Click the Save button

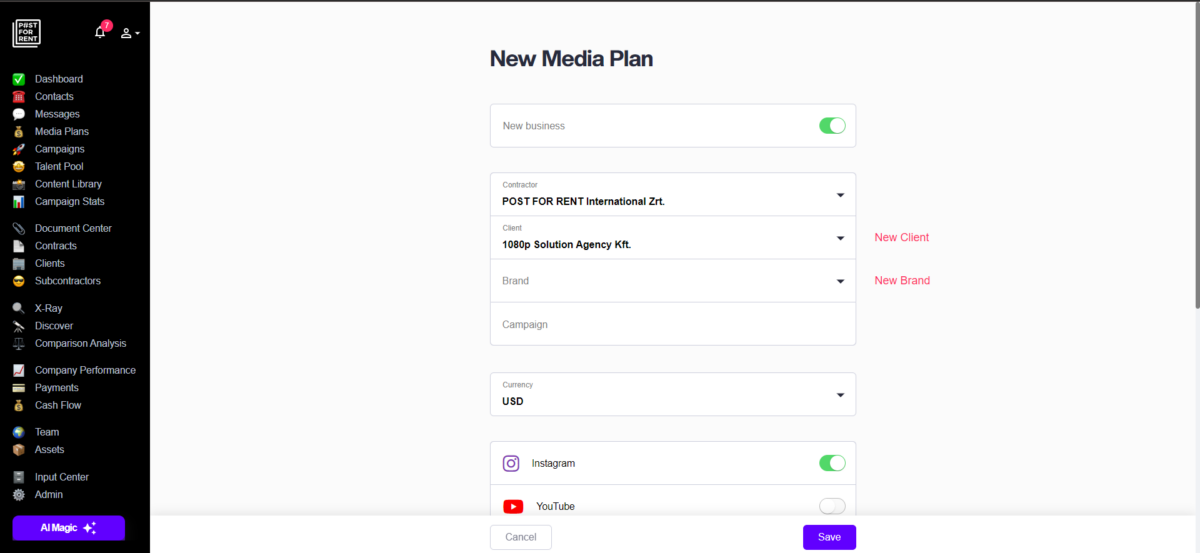(829, 537)
